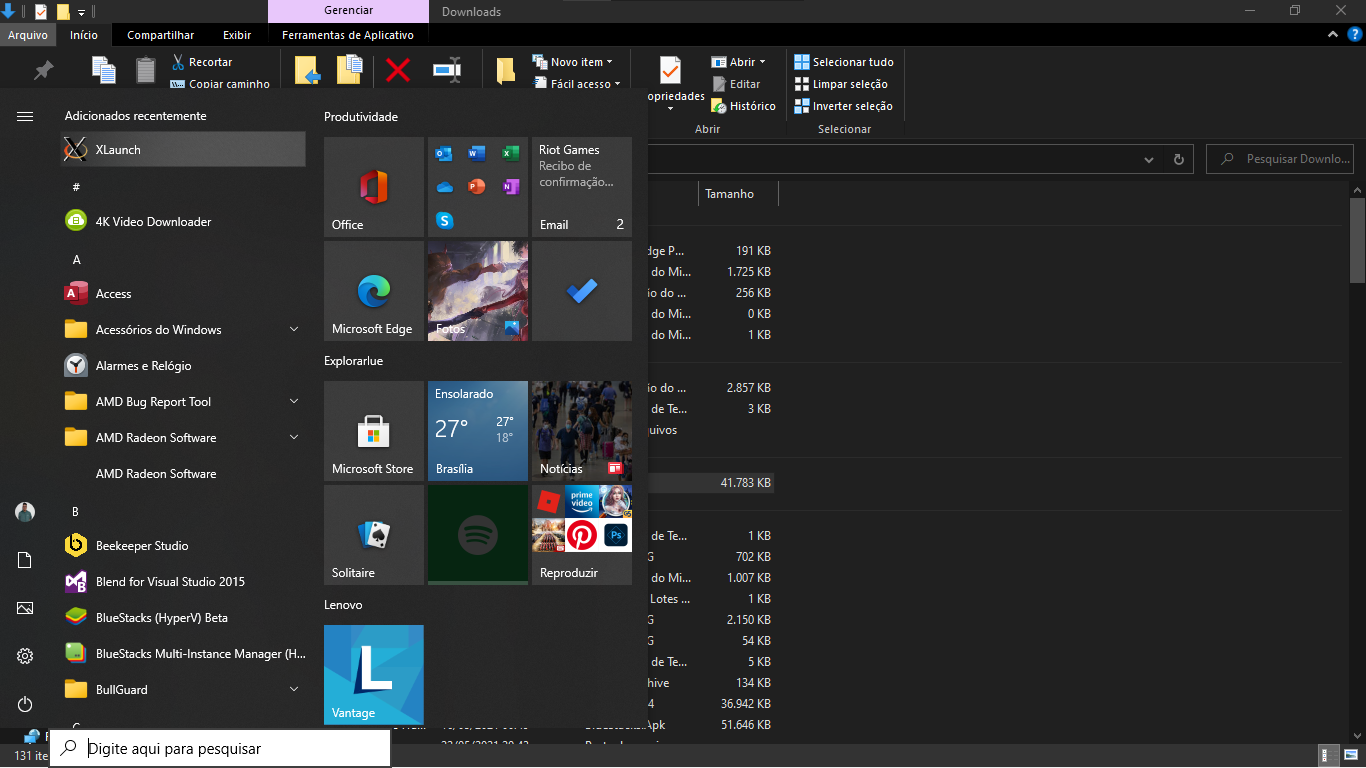Open the Lenovo Vantage tile
Viewport: 1366px width, 768px height.
click(x=373, y=674)
